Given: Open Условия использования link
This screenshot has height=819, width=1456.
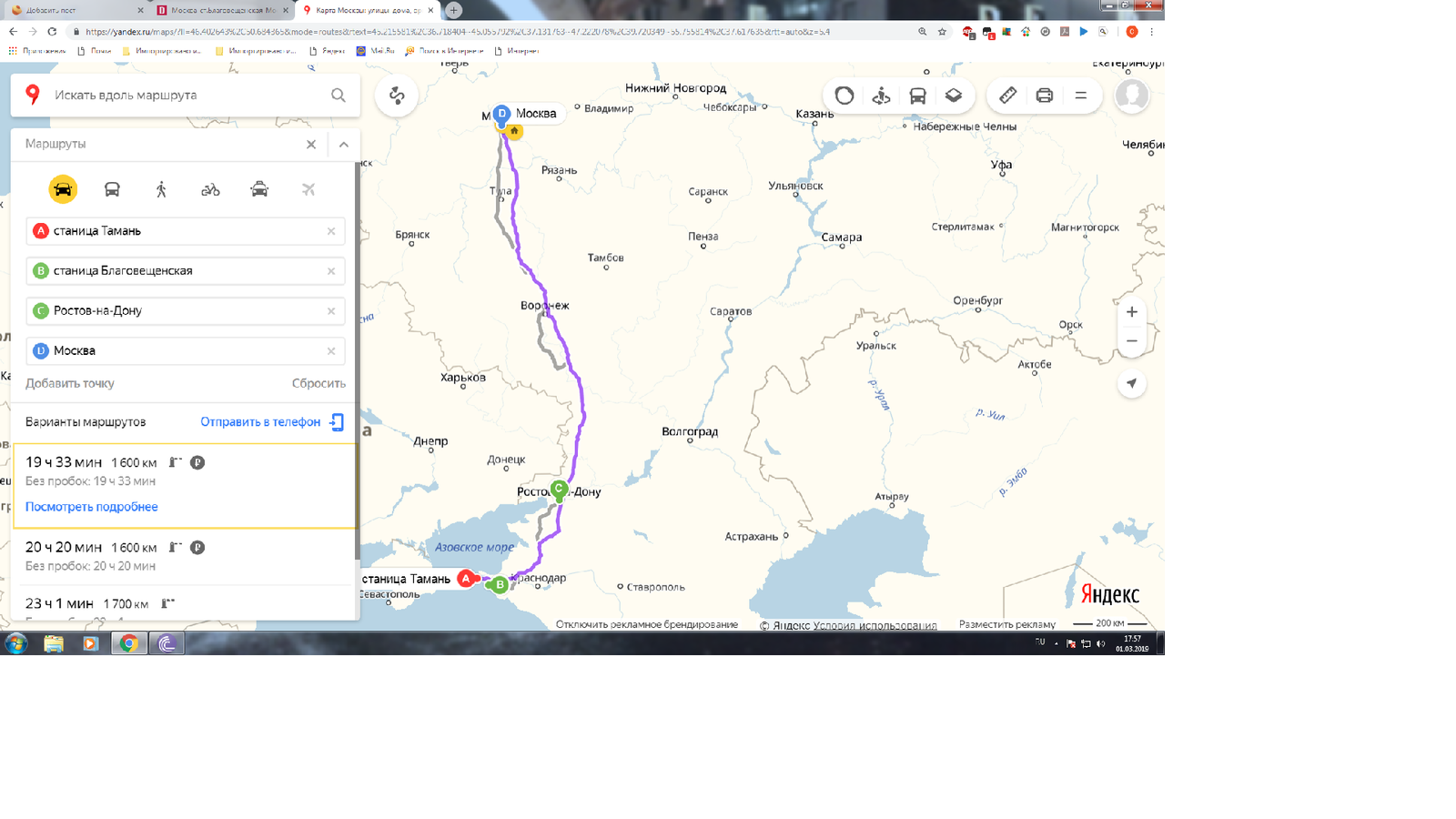Looking at the screenshot, I should 875,625.
